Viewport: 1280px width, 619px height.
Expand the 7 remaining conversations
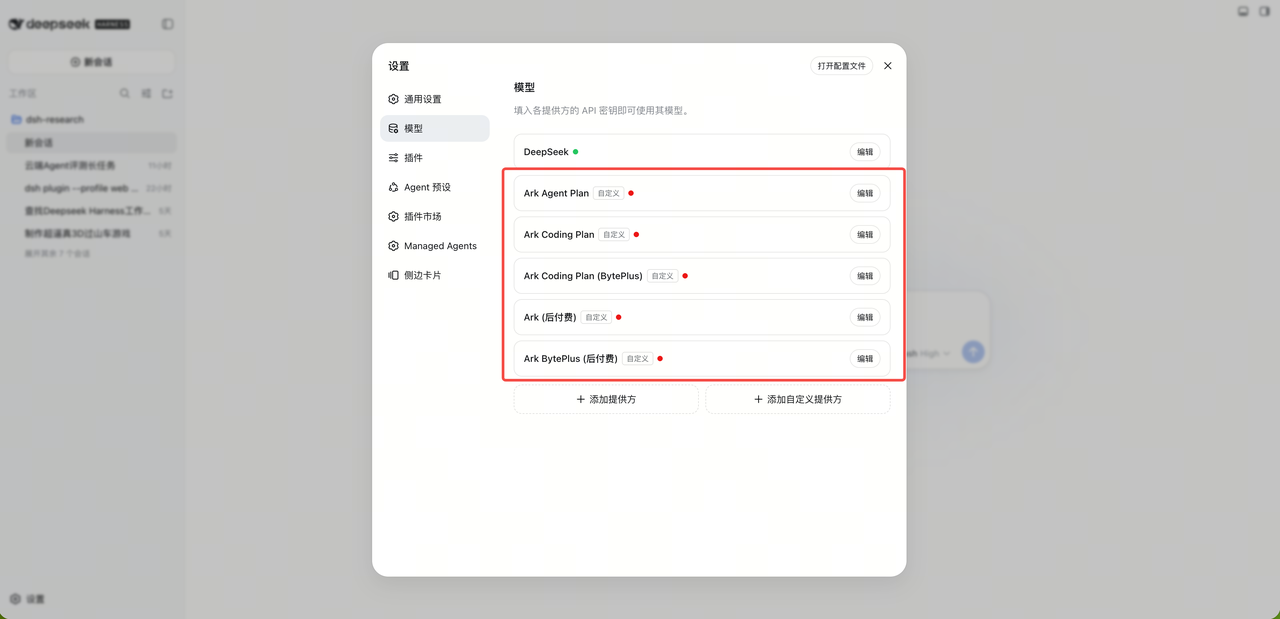coord(57,254)
